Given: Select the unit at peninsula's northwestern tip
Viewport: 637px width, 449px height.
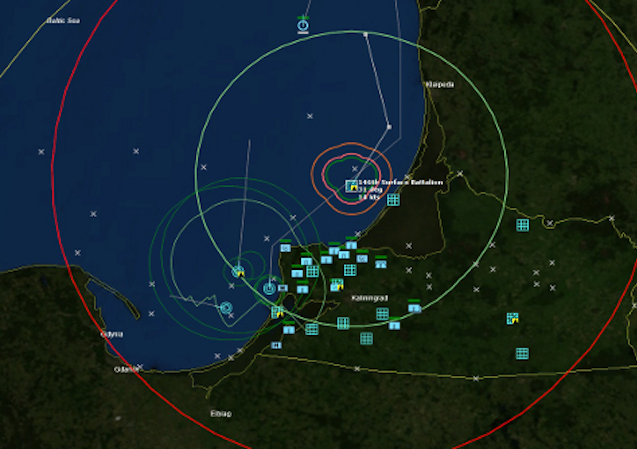Looking at the screenshot, I should (x=286, y=247).
